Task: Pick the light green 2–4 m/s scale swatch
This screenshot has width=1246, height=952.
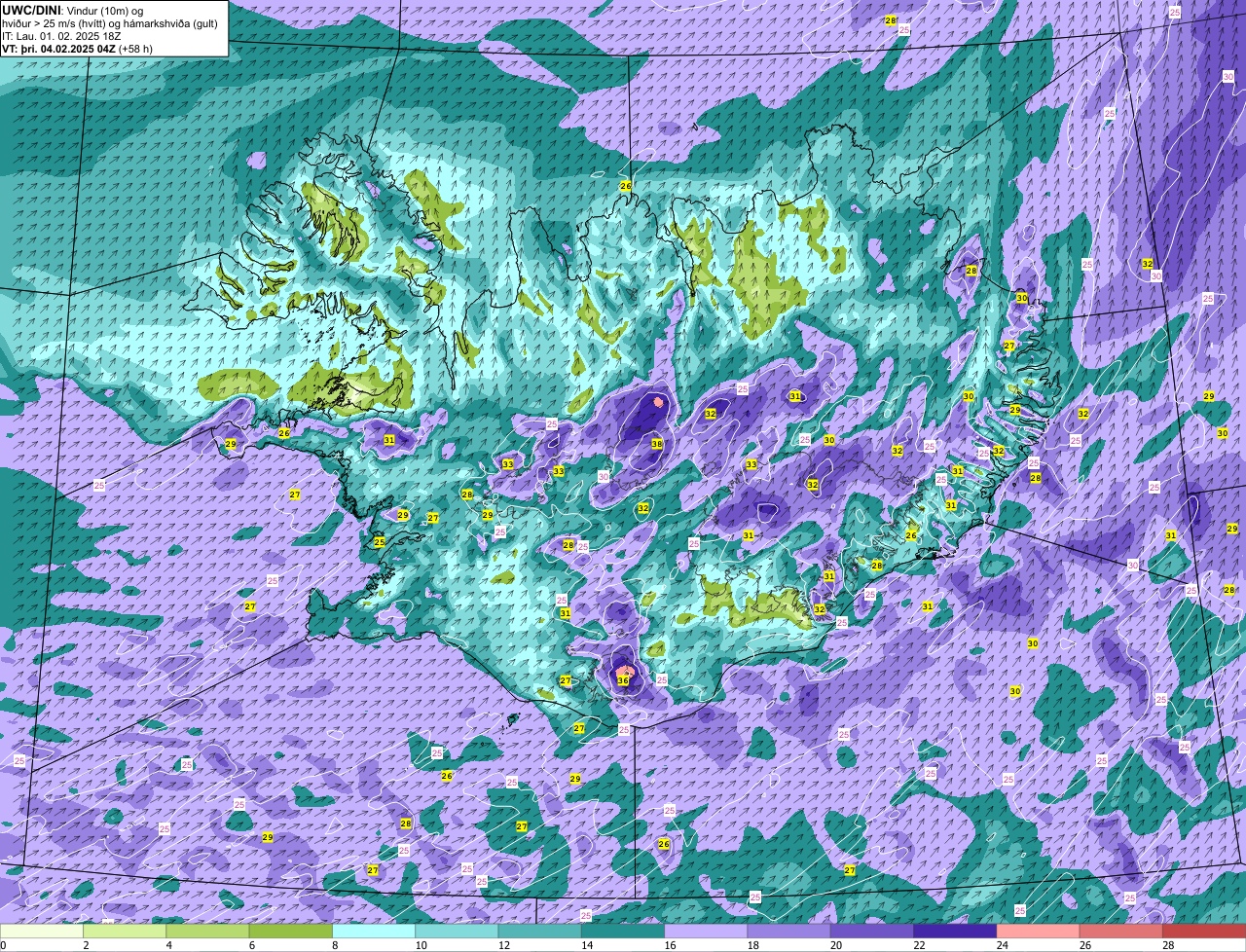Action: [x=125, y=932]
